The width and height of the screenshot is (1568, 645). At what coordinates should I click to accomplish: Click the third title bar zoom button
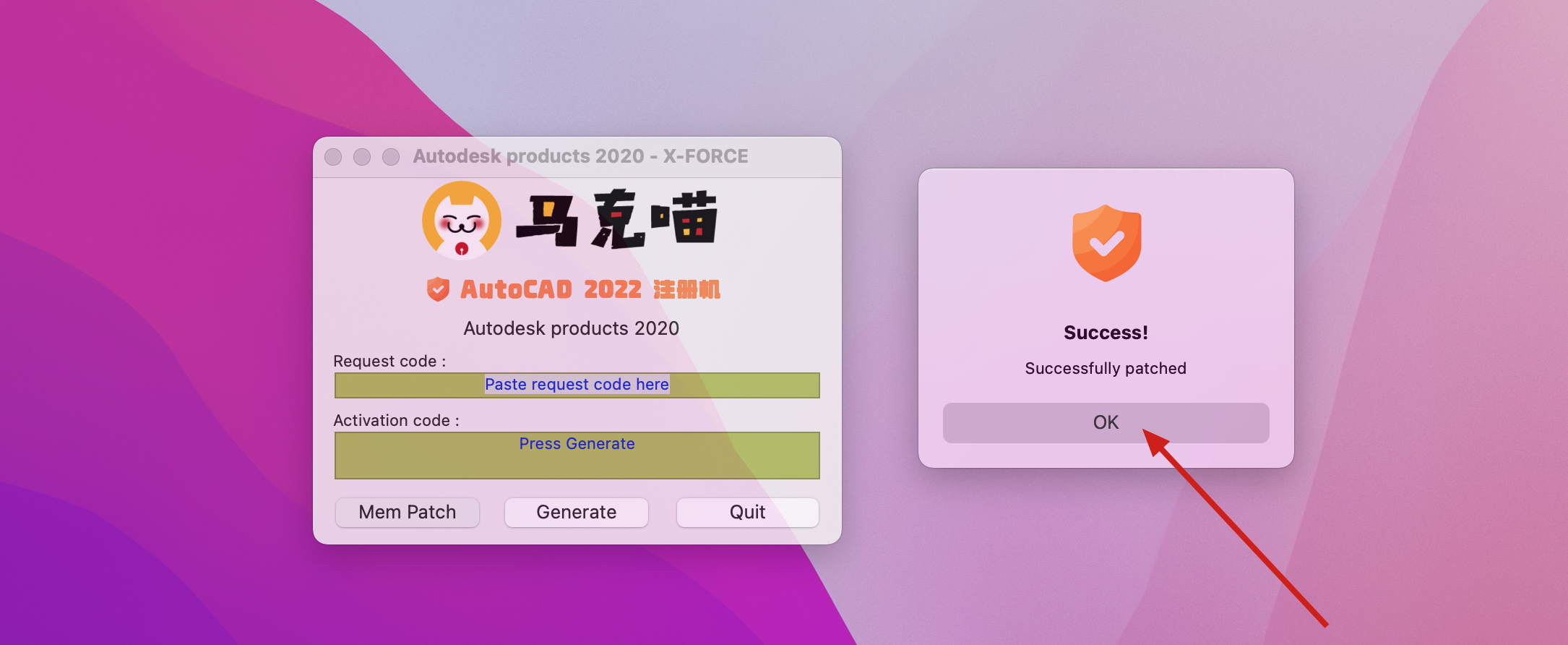391,157
